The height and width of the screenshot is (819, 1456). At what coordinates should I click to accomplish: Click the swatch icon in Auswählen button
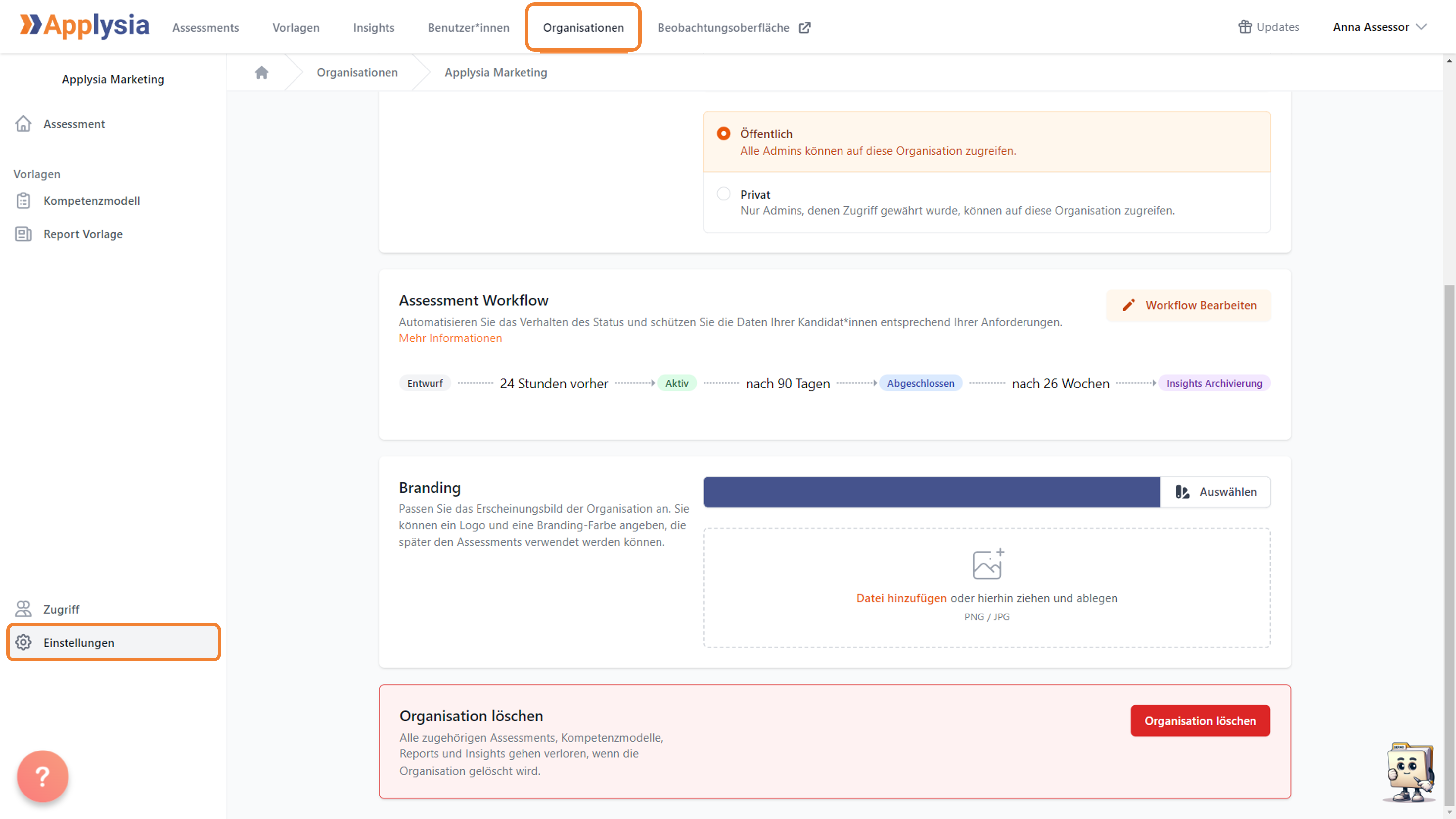pyautogui.click(x=1182, y=492)
